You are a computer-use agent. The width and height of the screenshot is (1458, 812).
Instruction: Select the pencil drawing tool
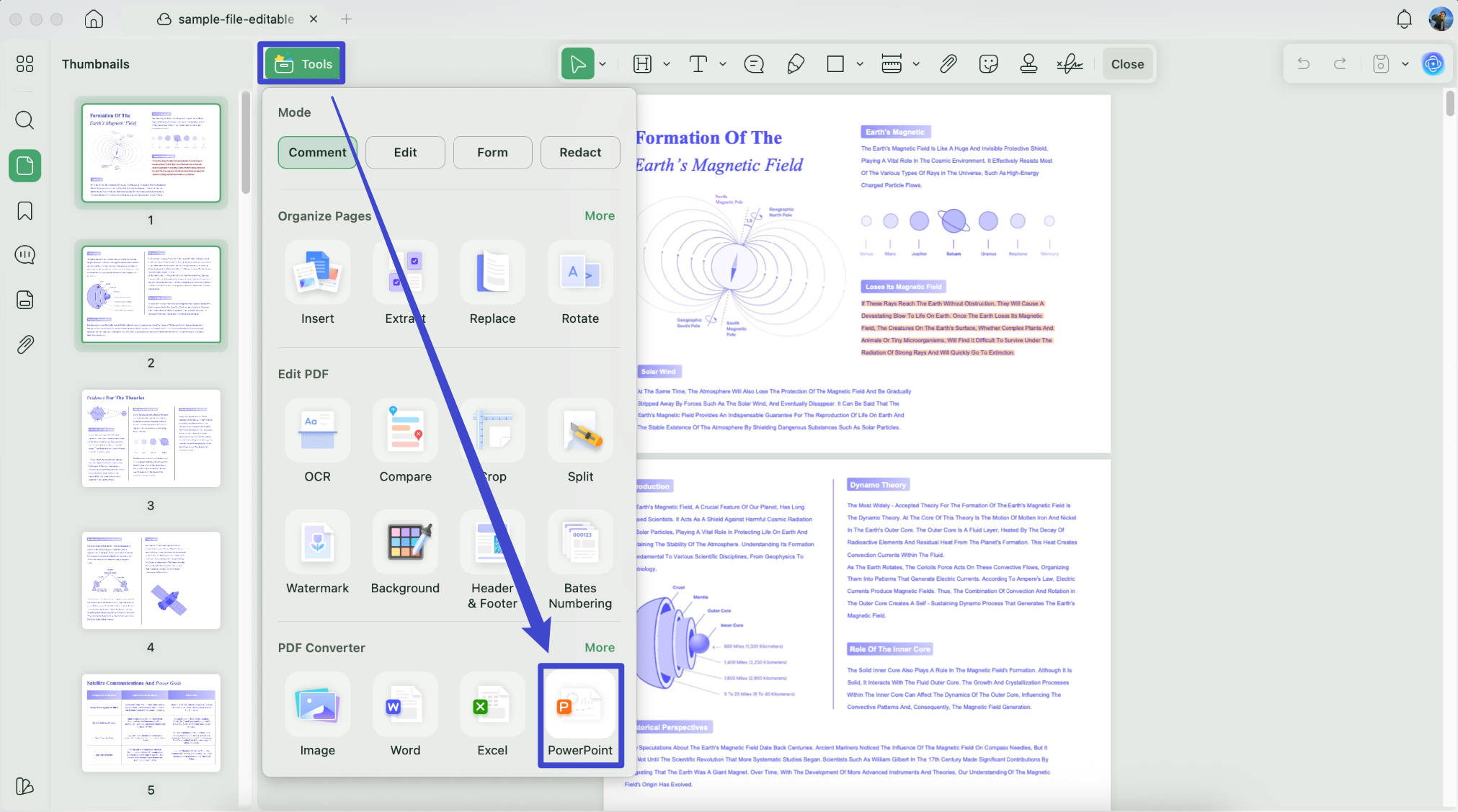click(796, 63)
